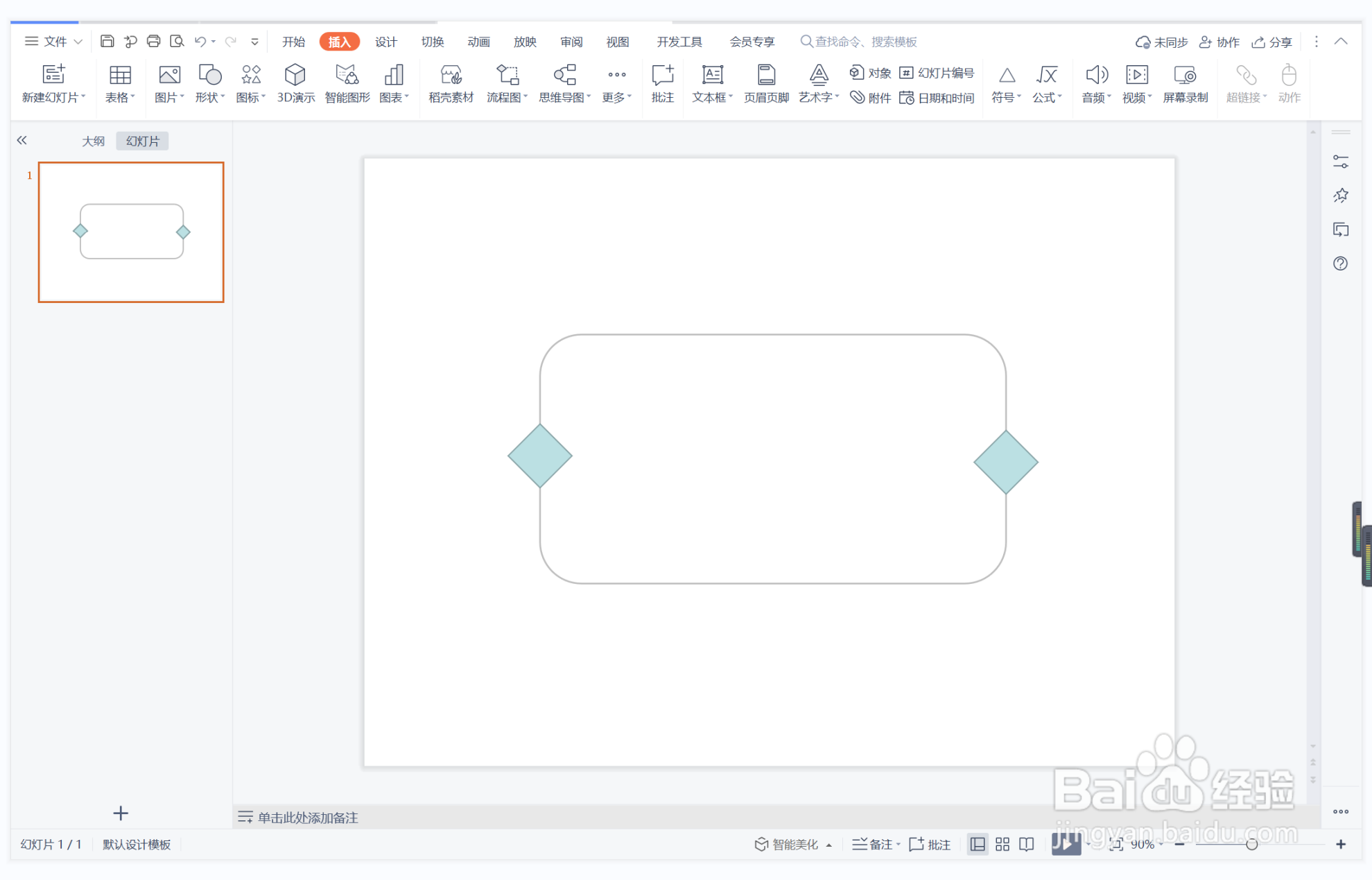The image size is (1372, 880).
Task: Open the 大纲 outline tab
Action: [x=93, y=141]
